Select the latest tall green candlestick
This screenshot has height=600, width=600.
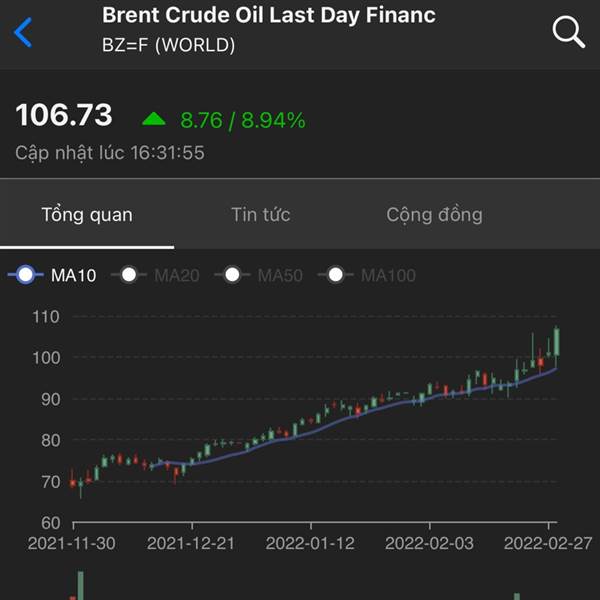[x=556, y=342]
